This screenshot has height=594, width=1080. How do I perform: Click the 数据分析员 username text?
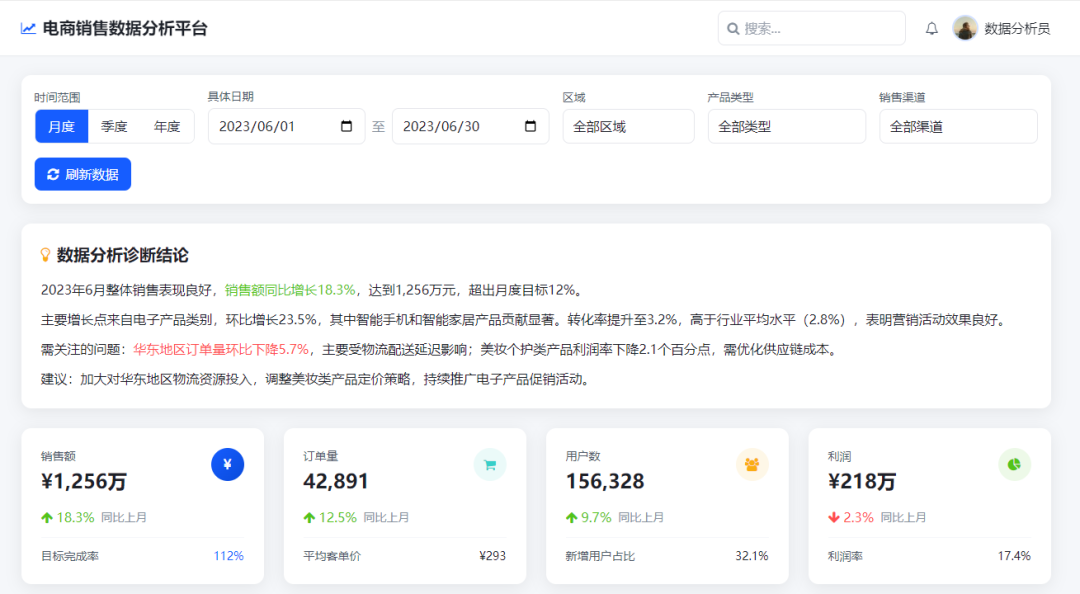pyautogui.click(x=1017, y=29)
